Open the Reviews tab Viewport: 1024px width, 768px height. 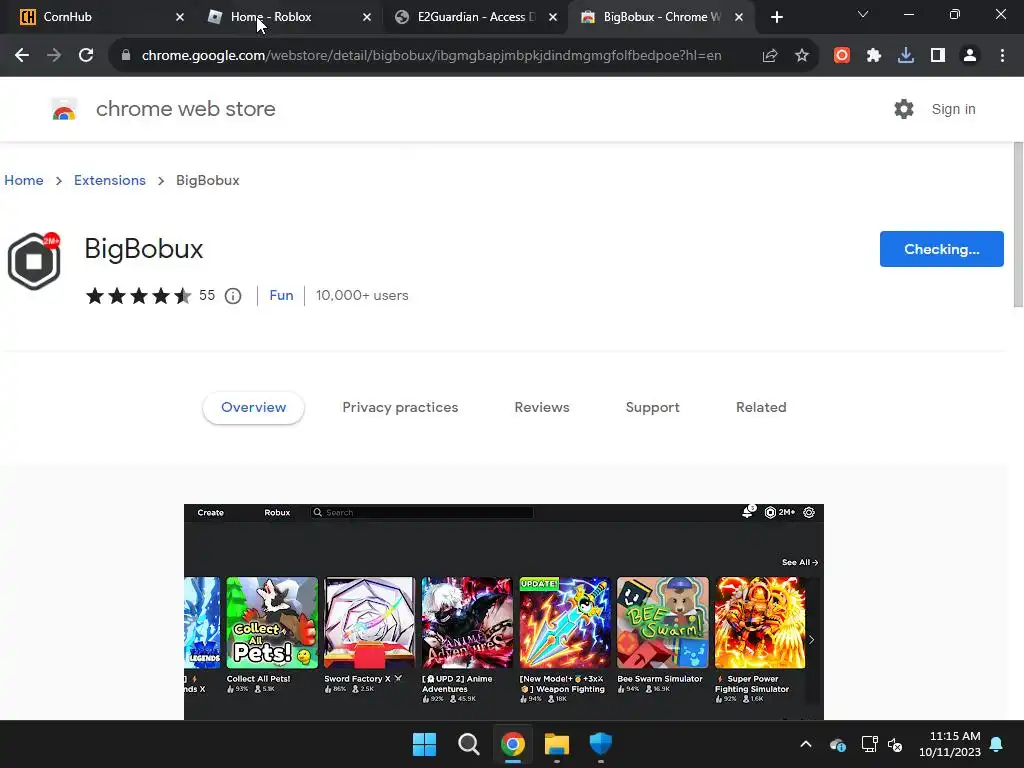(x=542, y=408)
